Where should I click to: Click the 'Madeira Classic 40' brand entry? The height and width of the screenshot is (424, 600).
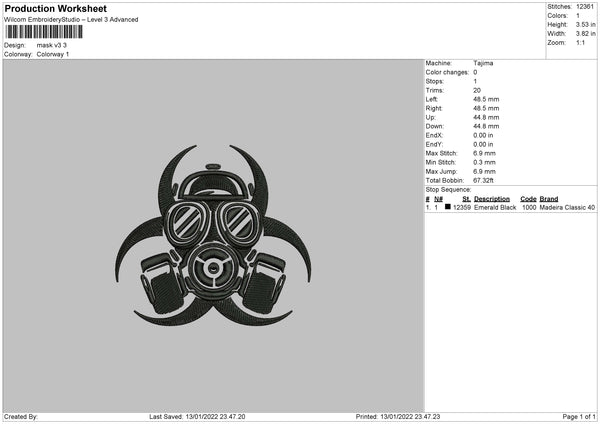(x=567, y=207)
